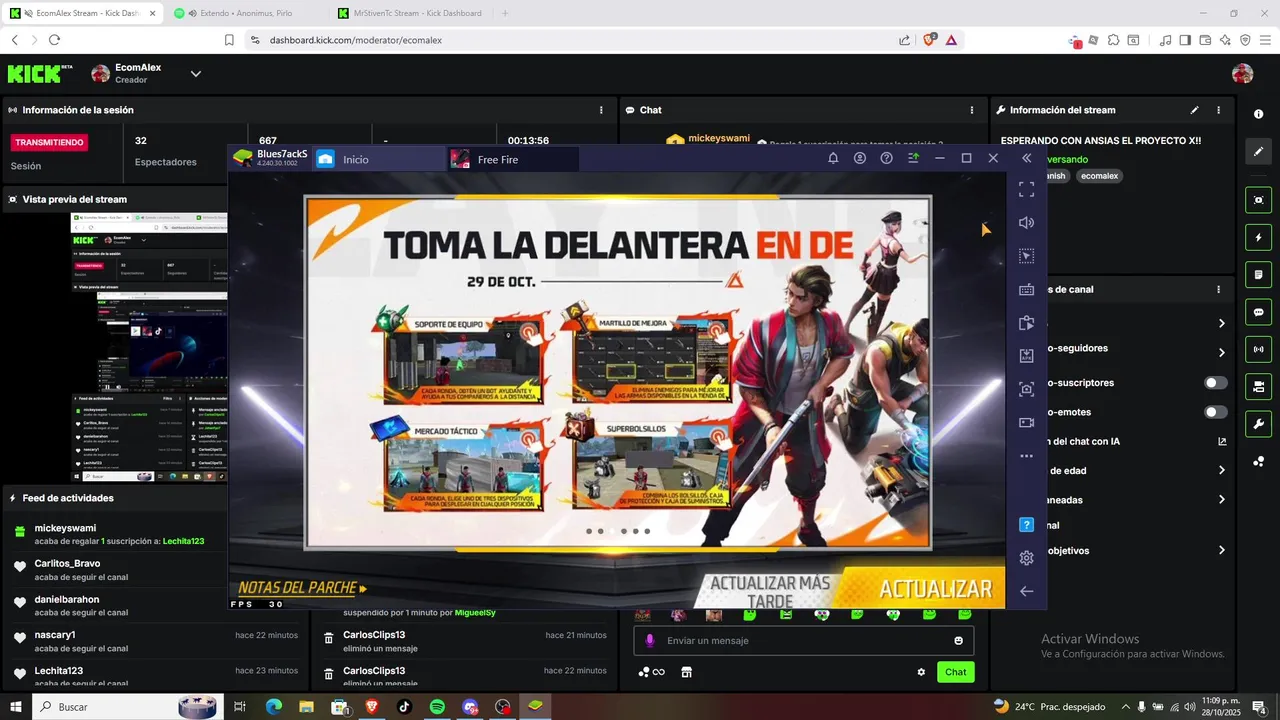Image resolution: width=1280 pixels, height=720 pixels.
Task: Open the shop storefront icon below chat
Action: [x=686, y=672]
